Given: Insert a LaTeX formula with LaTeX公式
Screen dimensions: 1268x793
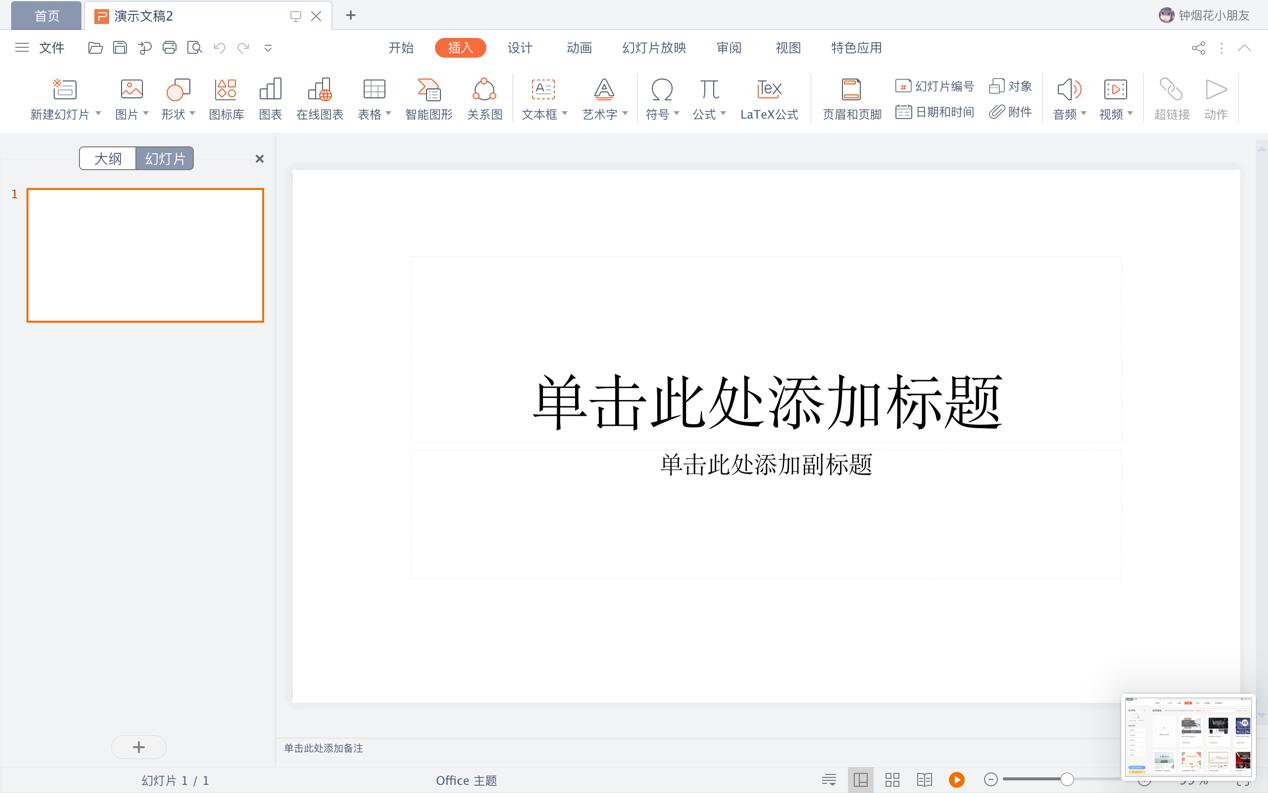Looking at the screenshot, I should tap(768, 97).
